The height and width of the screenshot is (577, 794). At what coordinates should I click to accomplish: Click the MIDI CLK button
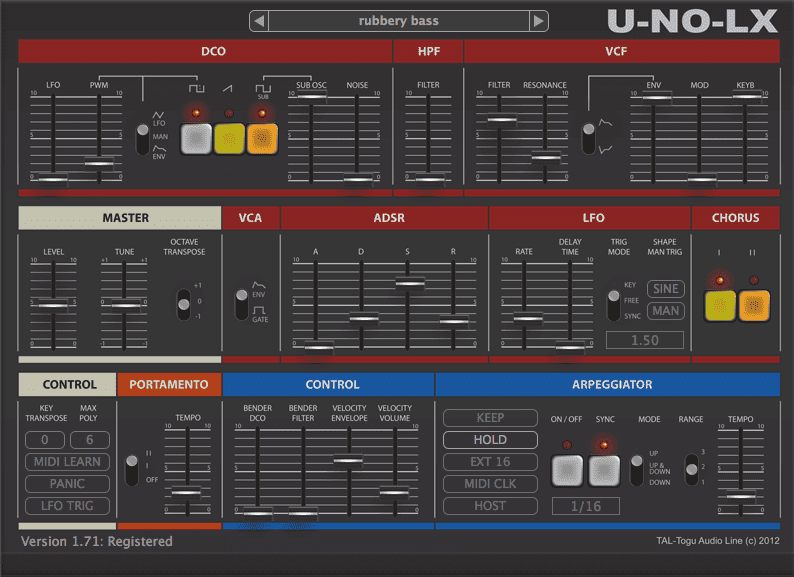(490, 484)
